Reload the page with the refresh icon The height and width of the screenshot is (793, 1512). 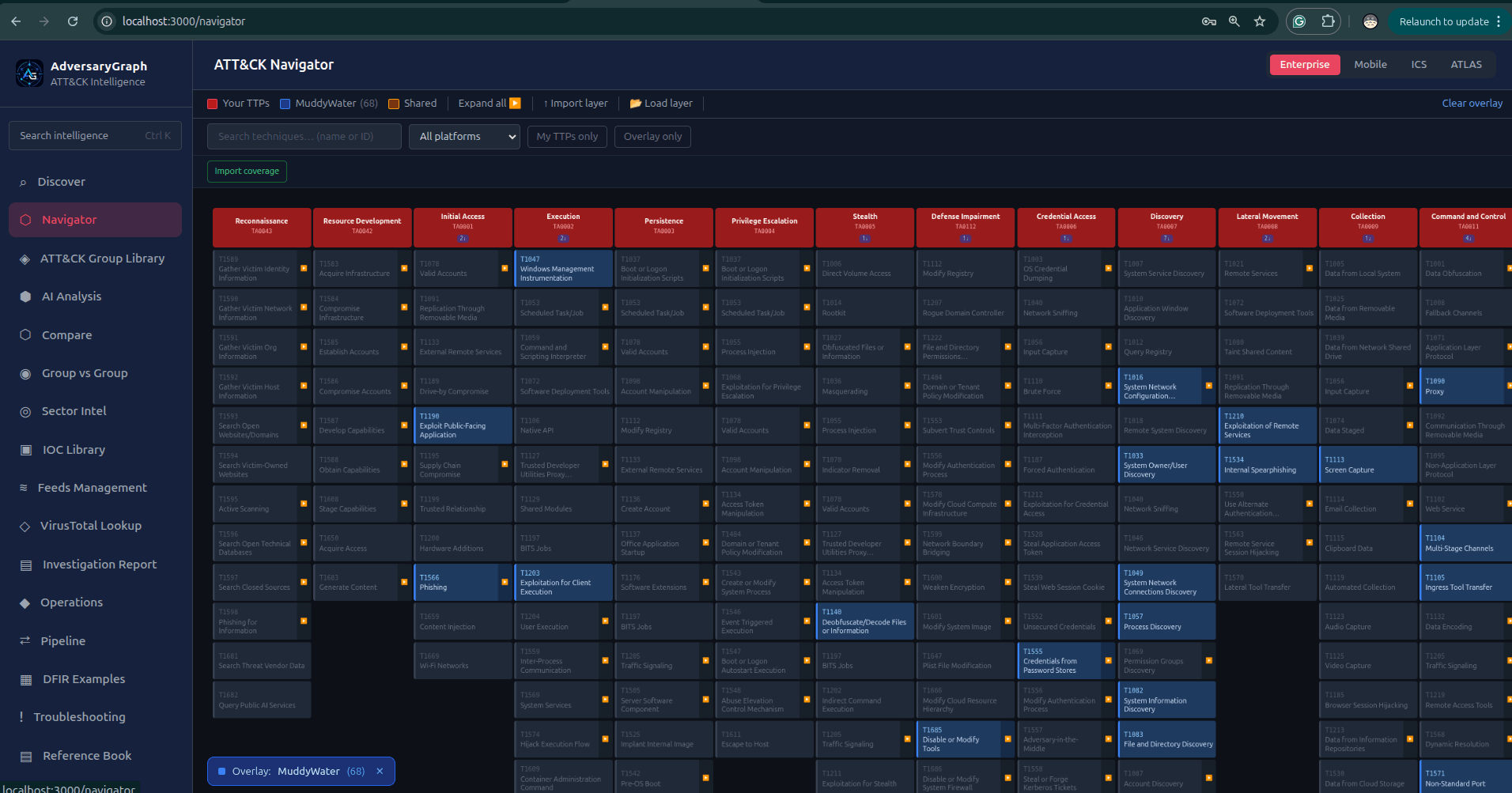coord(73,21)
